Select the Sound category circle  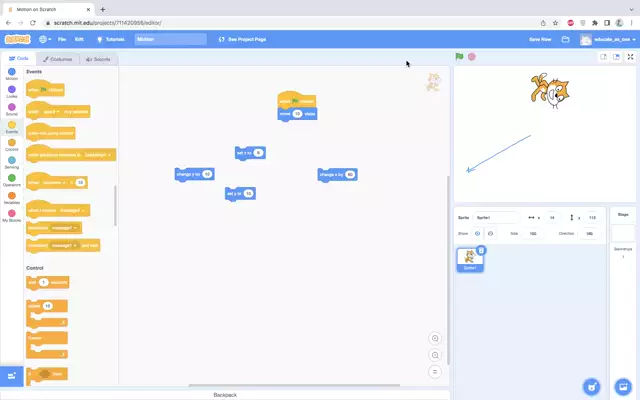12,107
